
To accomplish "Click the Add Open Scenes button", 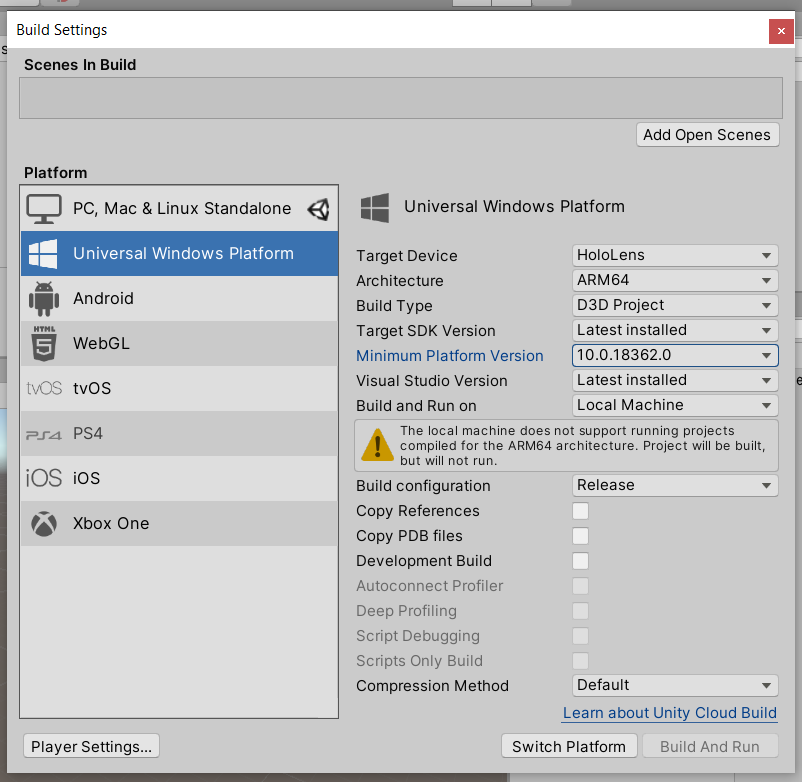I will (x=707, y=135).
